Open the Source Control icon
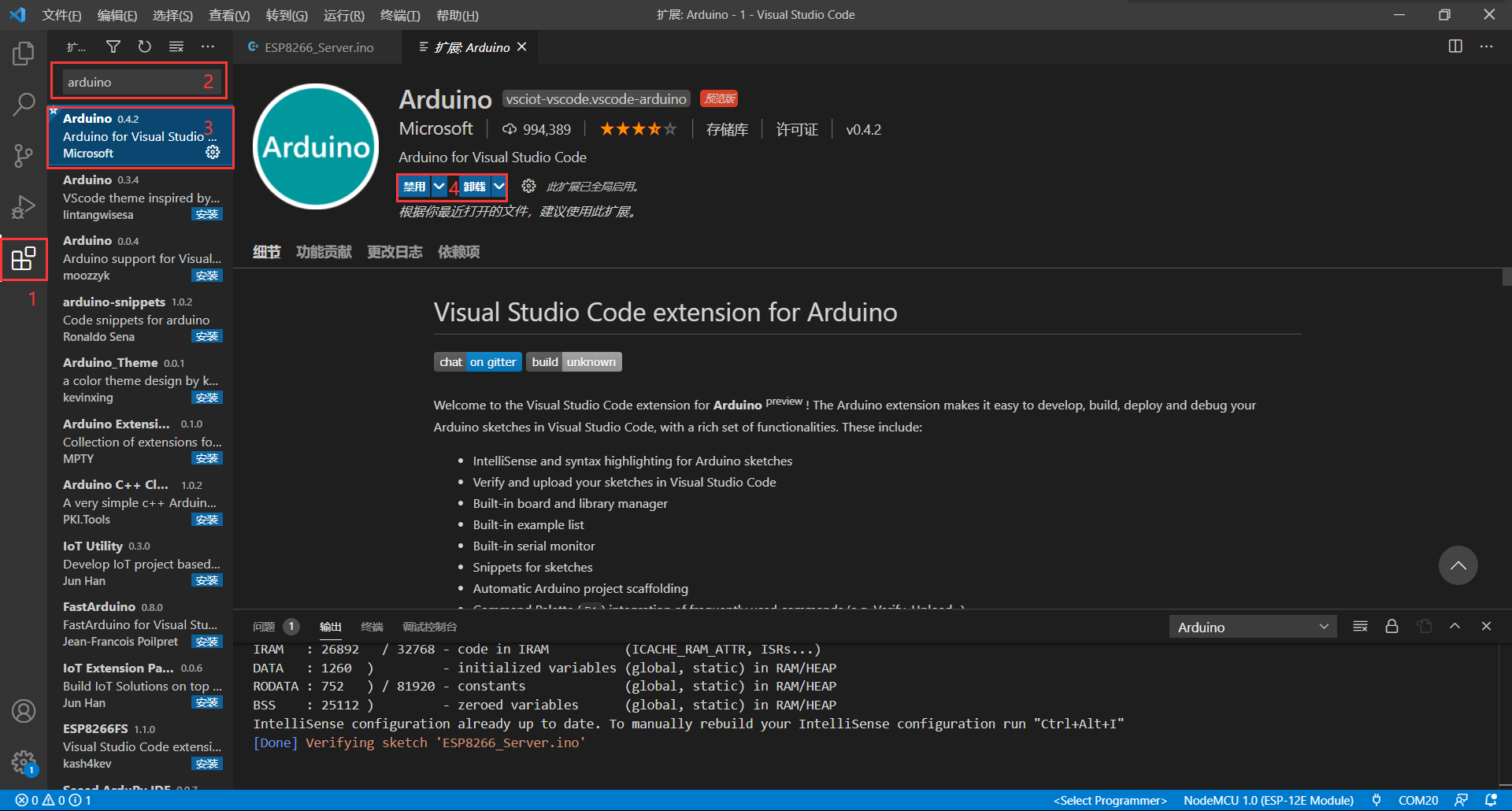 (24, 155)
